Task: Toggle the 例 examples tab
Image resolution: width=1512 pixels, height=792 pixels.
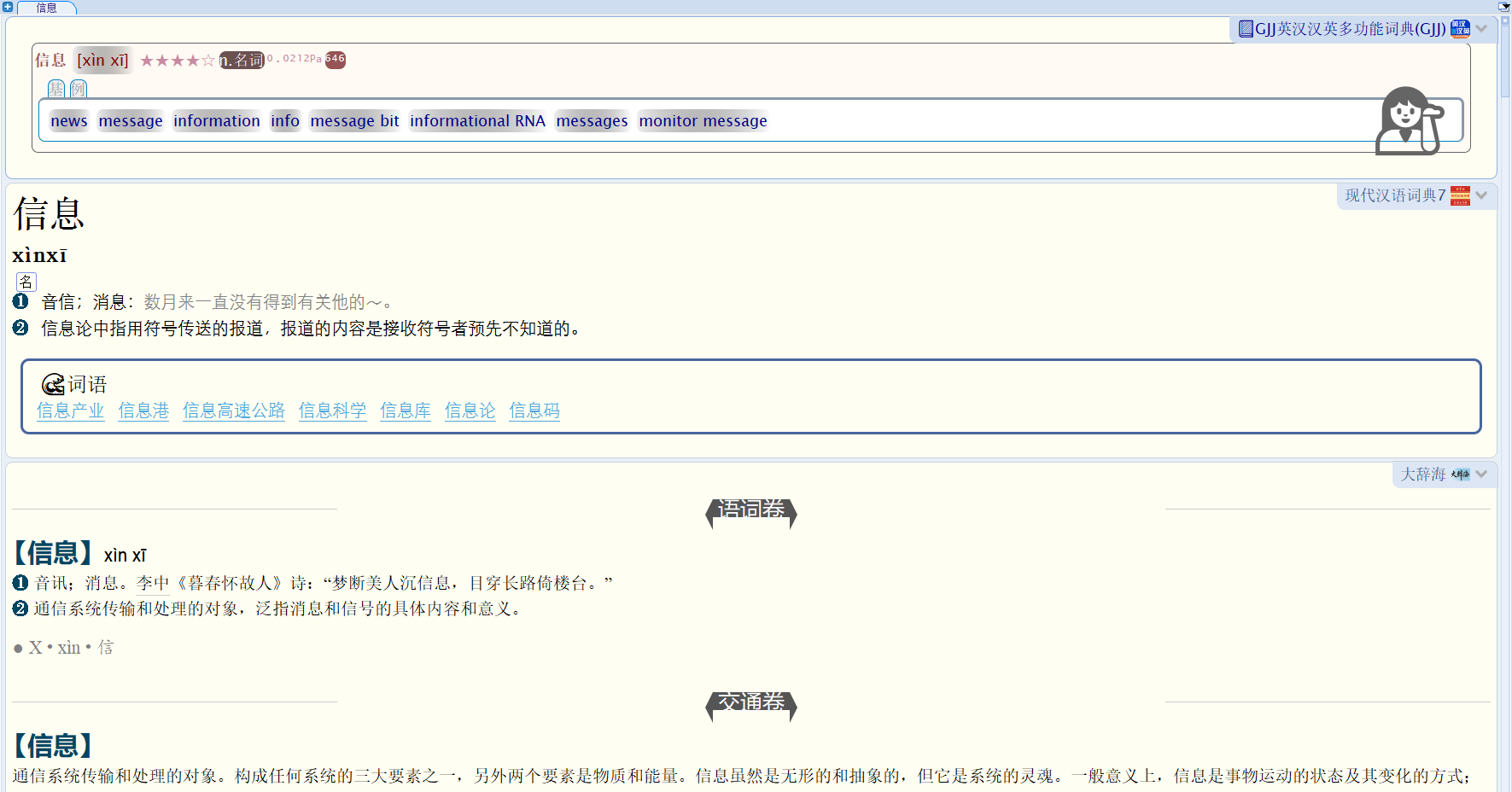Action: pyautogui.click(x=79, y=89)
